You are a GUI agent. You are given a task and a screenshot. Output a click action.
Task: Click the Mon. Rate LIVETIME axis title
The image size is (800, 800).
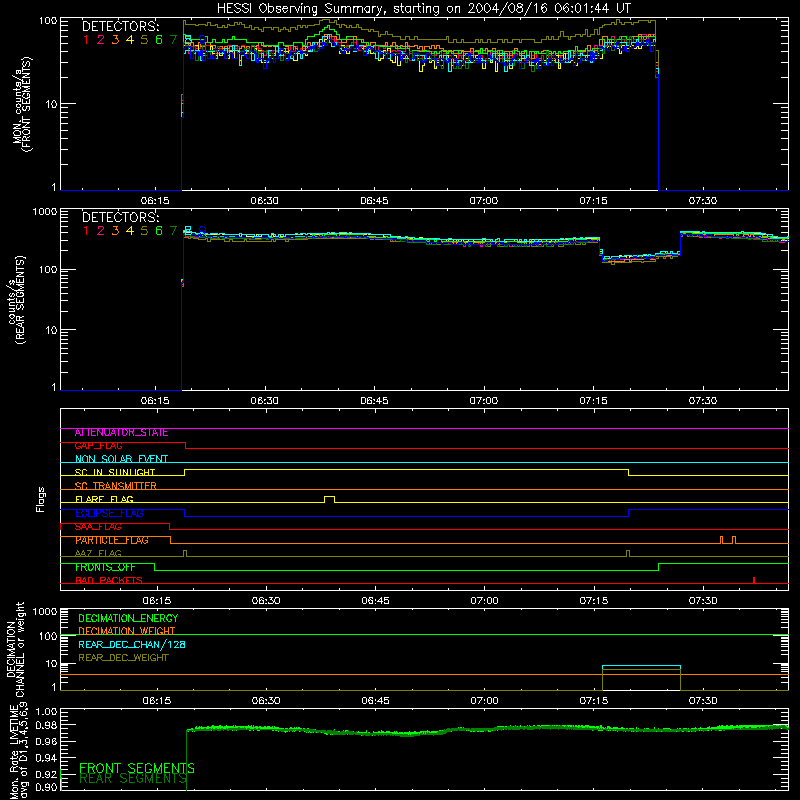pos(19,751)
